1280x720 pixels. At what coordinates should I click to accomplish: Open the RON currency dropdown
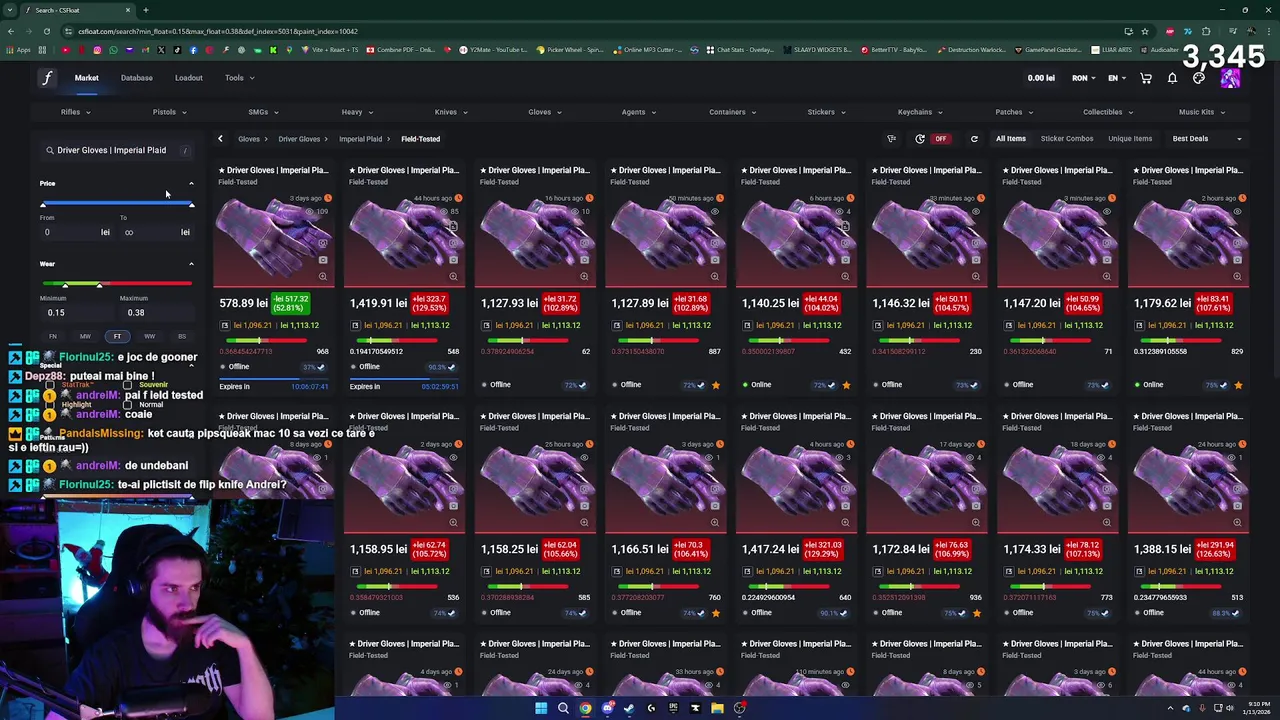pyautogui.click(x=1084, y=78)
